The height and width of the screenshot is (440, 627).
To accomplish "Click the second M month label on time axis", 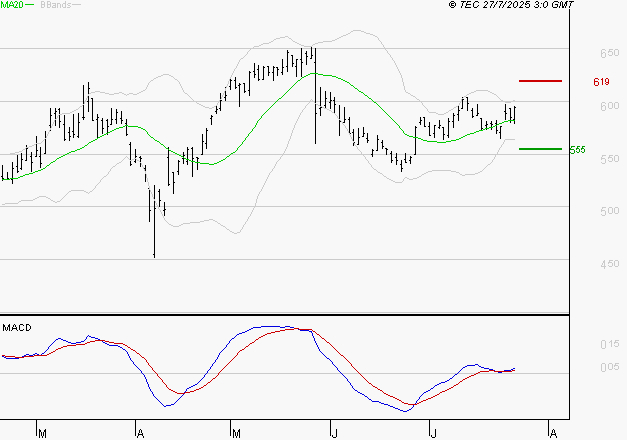I will (236, 434).
